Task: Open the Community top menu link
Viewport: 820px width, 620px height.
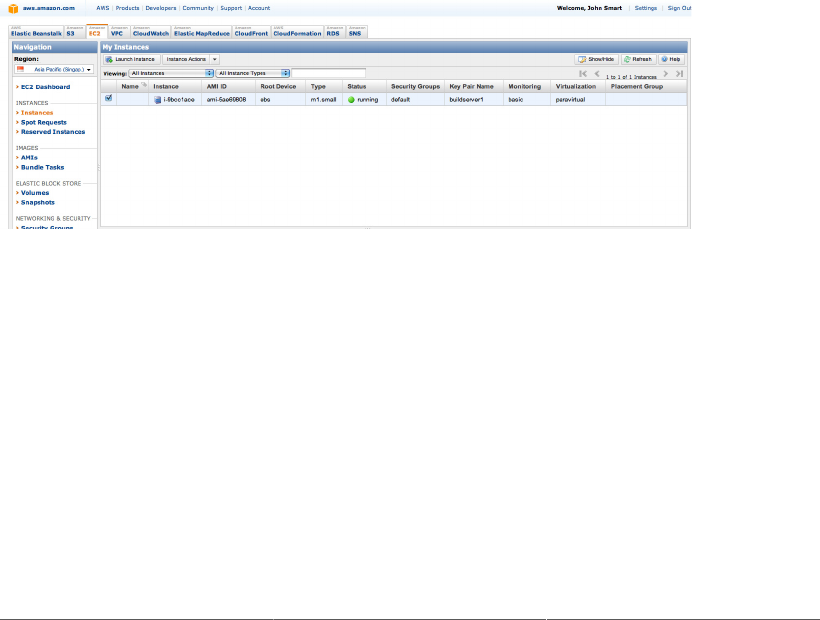Action: tap(198, 8)
